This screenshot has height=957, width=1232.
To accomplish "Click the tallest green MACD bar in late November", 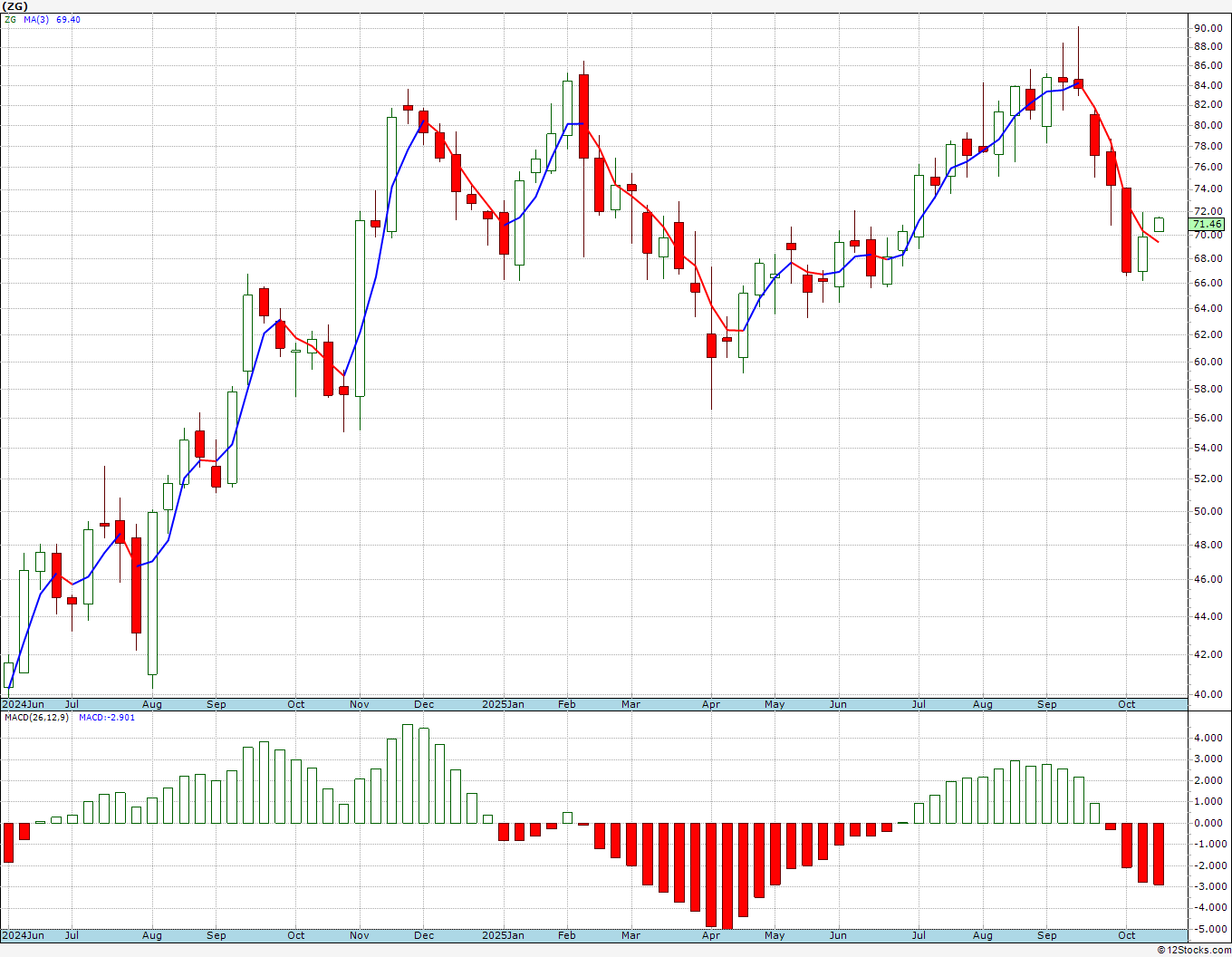I will point(408,774).
